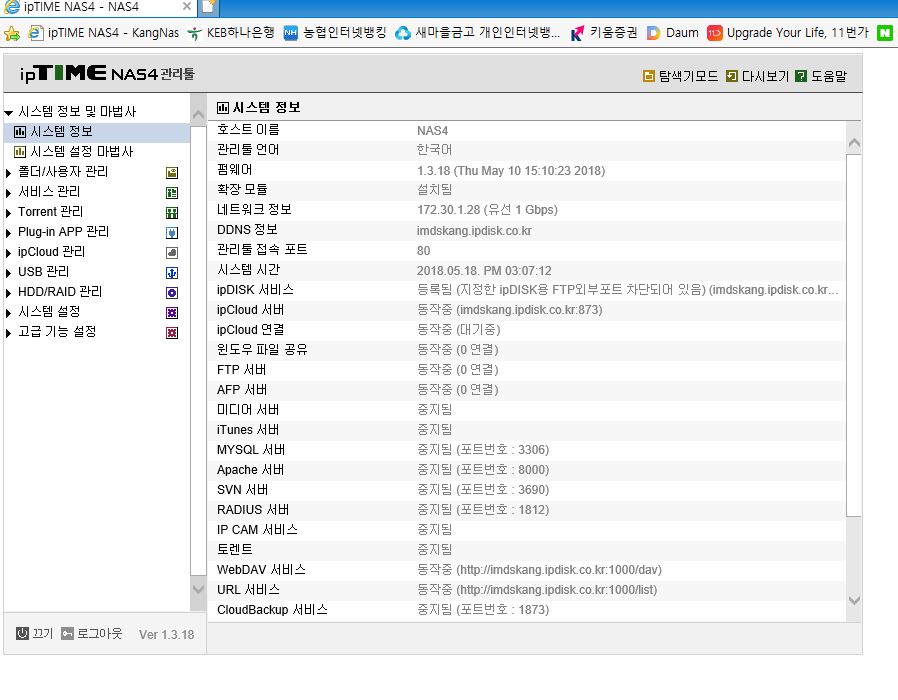
Task: Open the 키움증권 bookmark
Action: point(604,33)
